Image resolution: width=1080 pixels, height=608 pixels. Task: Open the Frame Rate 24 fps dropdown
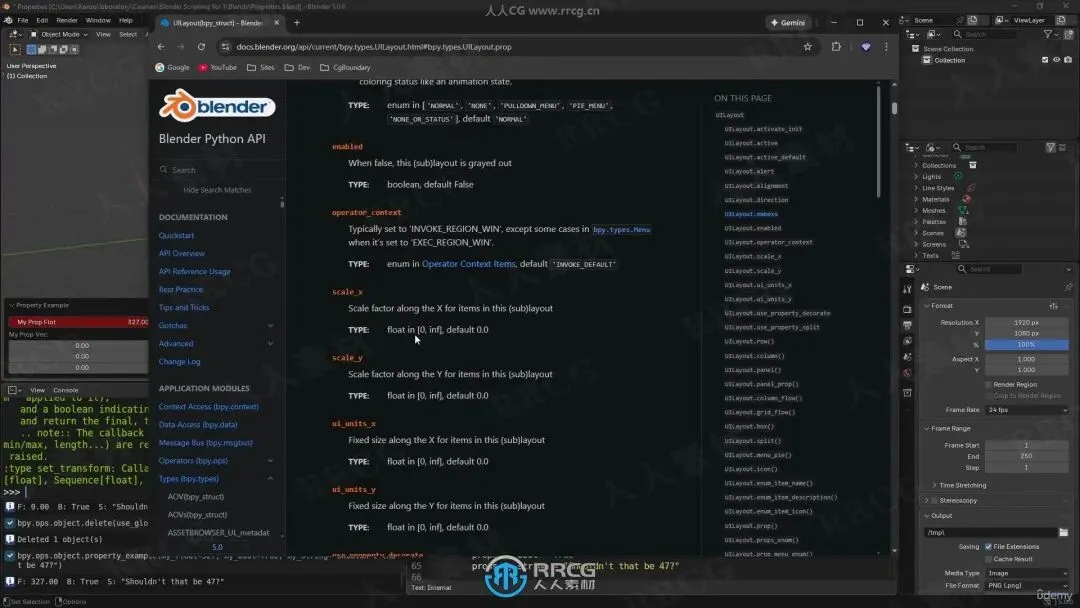click(x=1026, y=410)
